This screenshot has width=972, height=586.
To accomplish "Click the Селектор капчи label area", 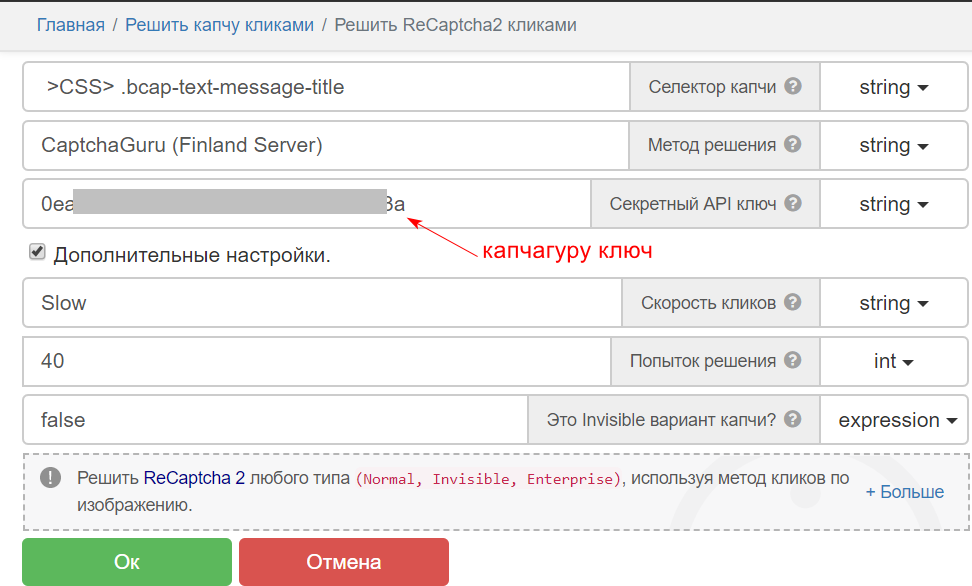I will pos(713,86).
